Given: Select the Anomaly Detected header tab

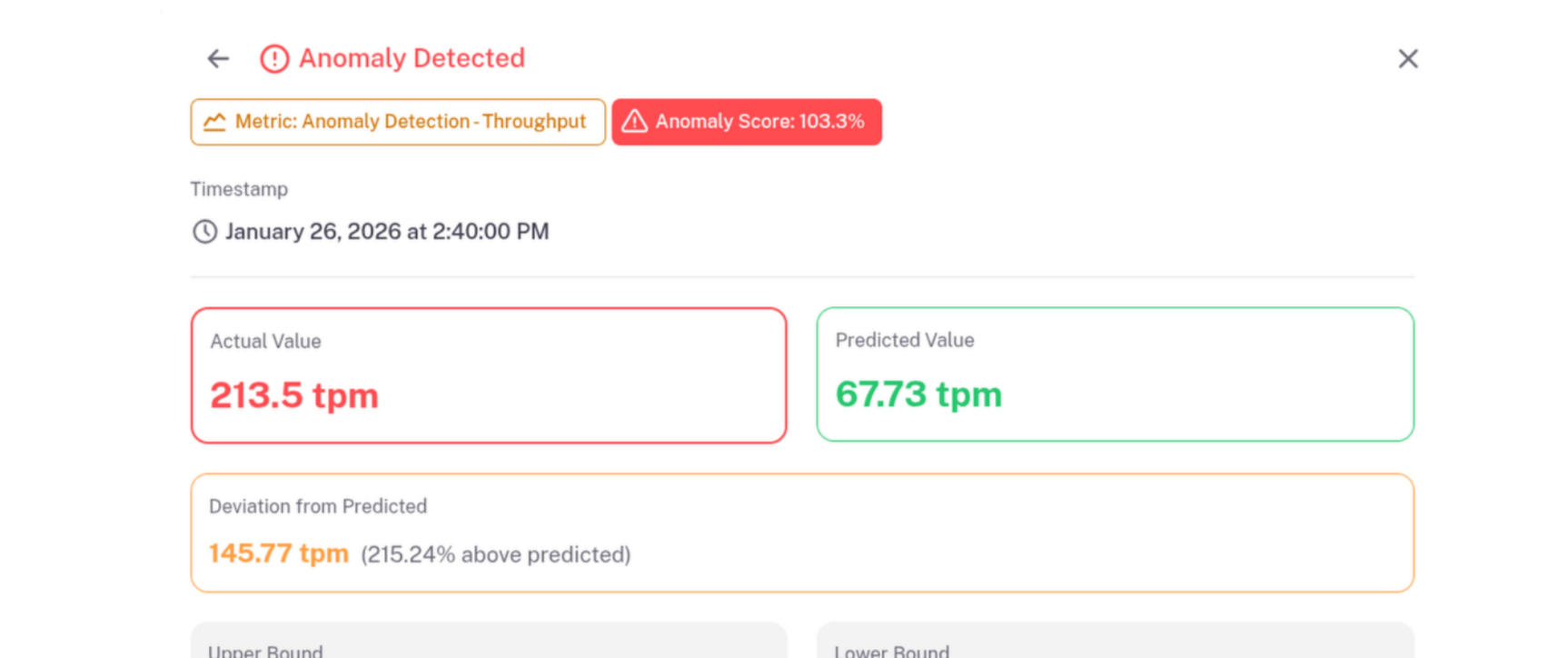Looking at the screenshot, I should pyautogui.click(x=413, y=58).
